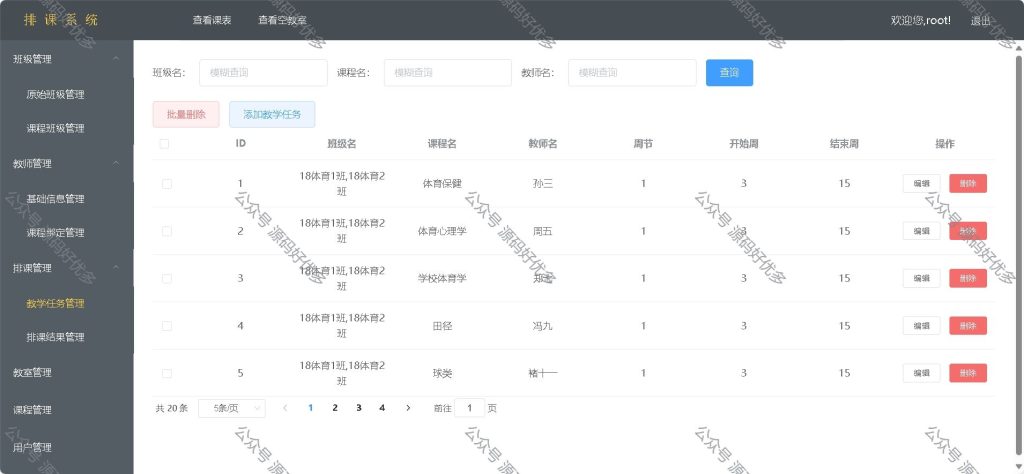Collapse the 教师管理 menu group

116,163
